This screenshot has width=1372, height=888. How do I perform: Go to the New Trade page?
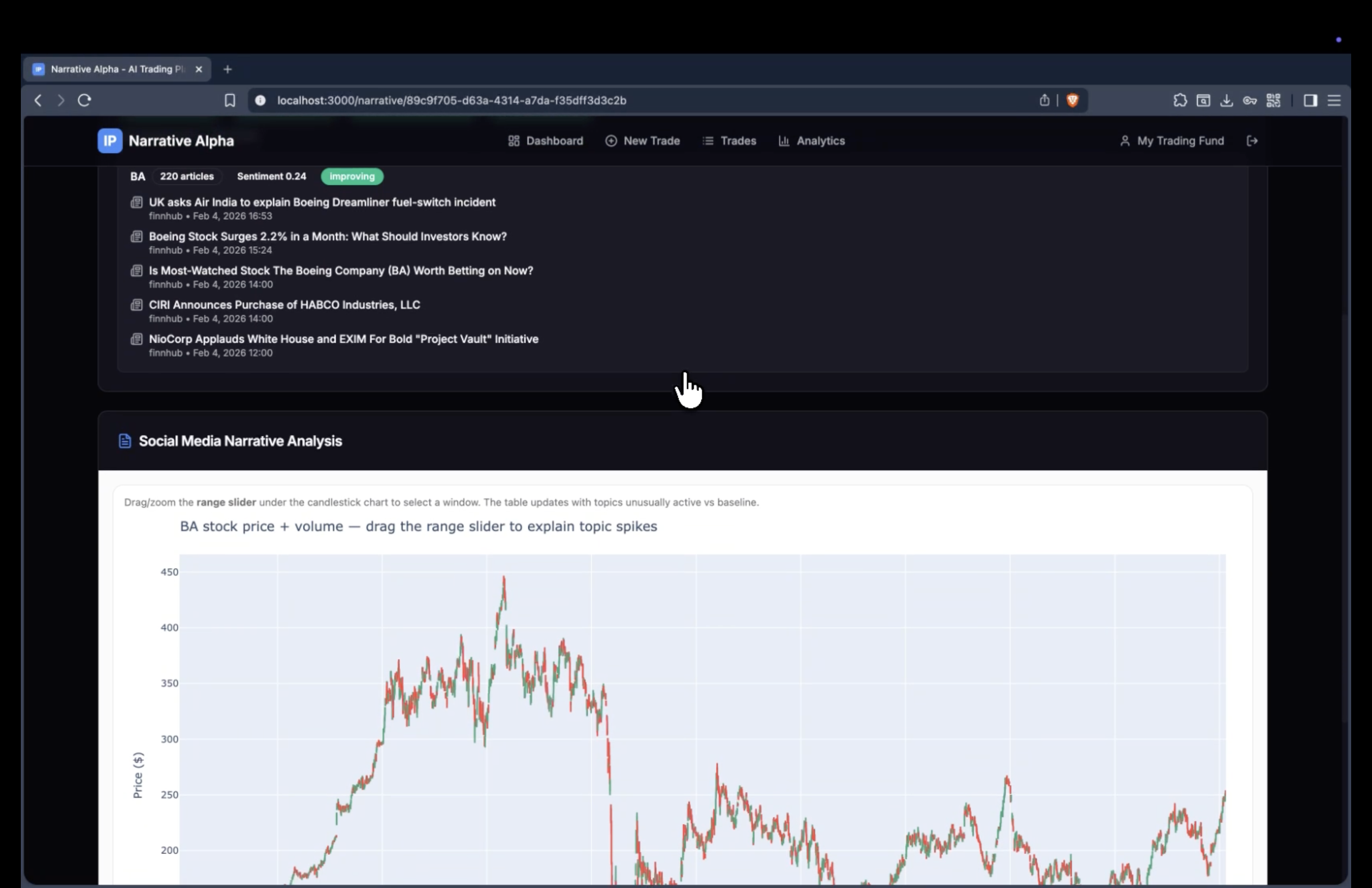coord(643,141)
